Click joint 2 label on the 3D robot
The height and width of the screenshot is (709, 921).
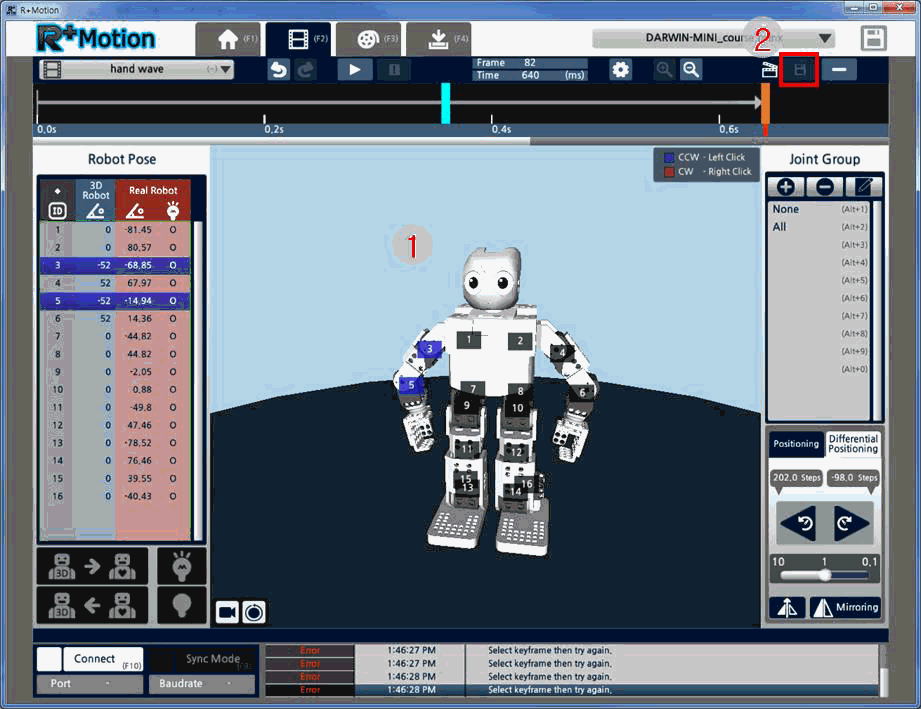520,340
